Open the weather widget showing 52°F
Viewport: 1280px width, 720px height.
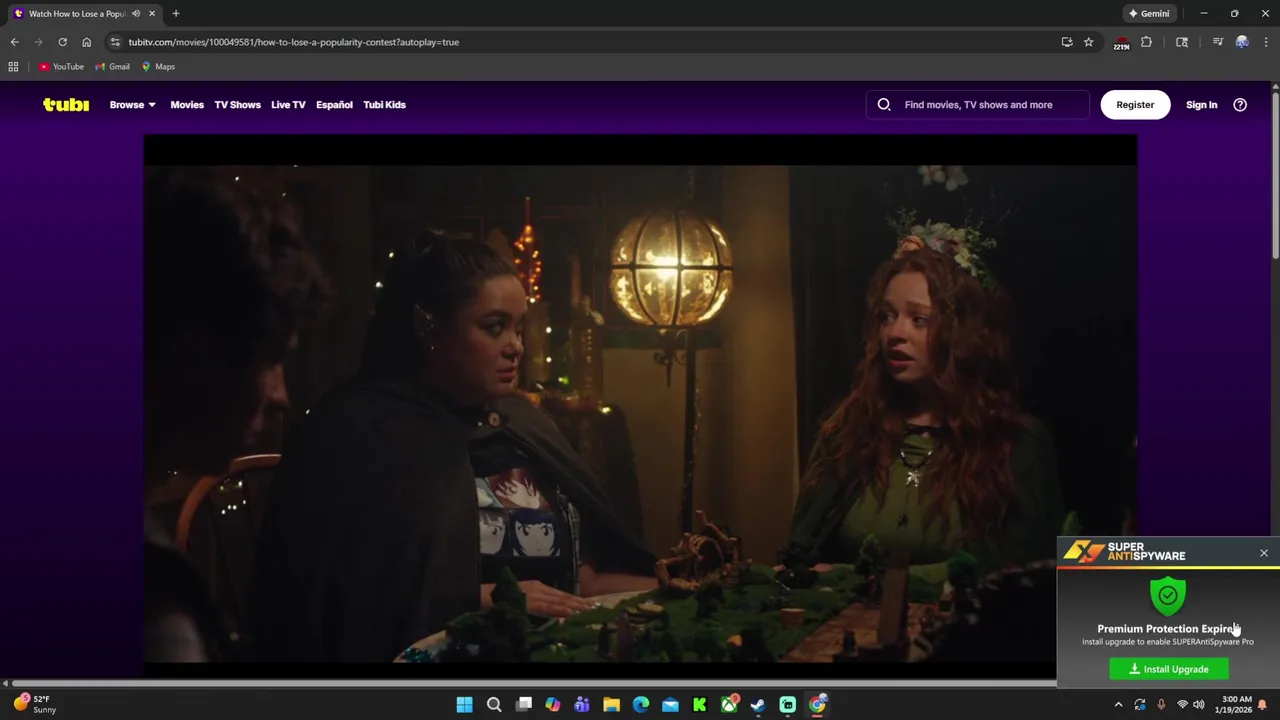(x=35, y=704)
